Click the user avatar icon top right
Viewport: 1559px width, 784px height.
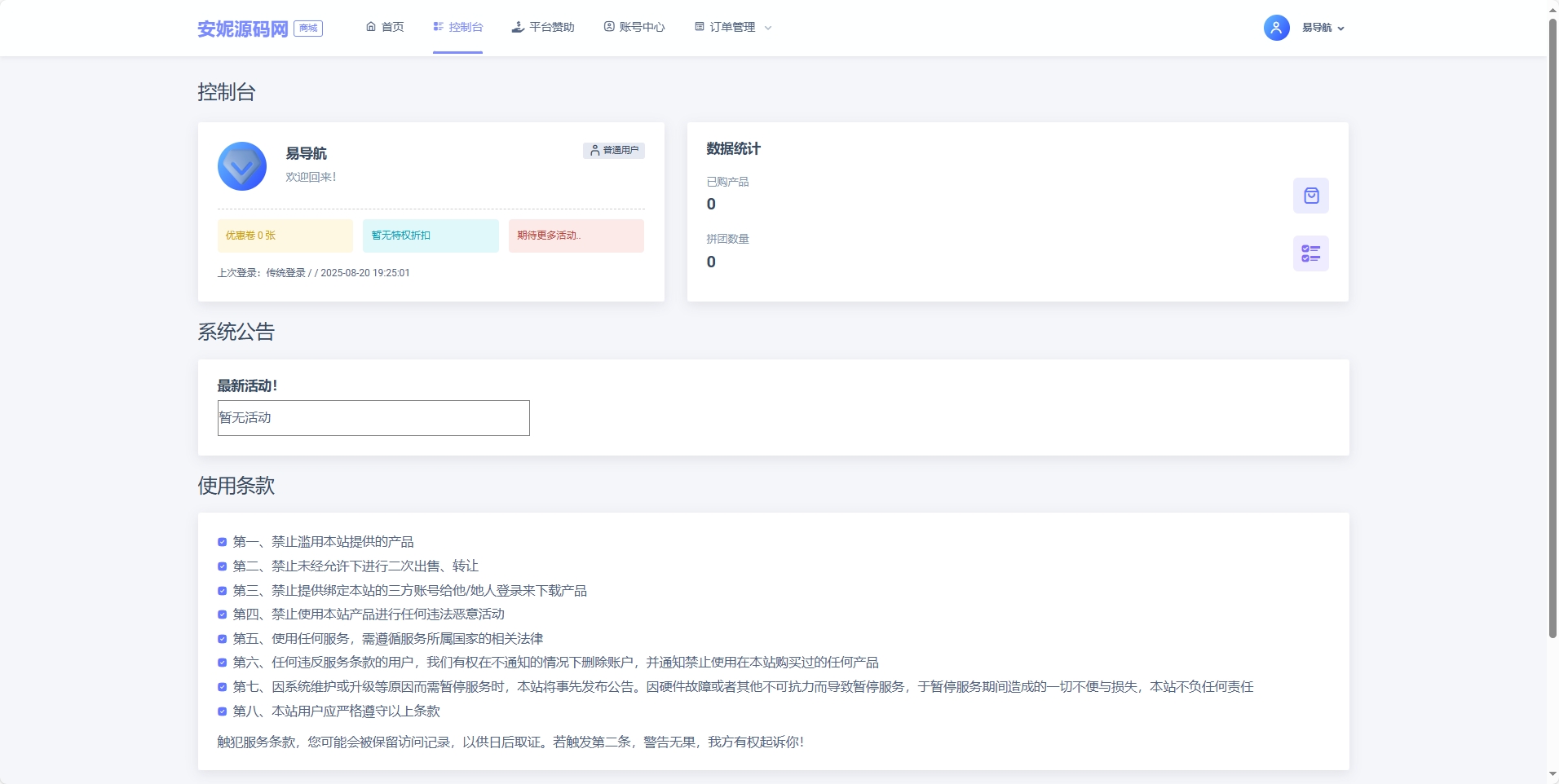(x=1275, y=27)
